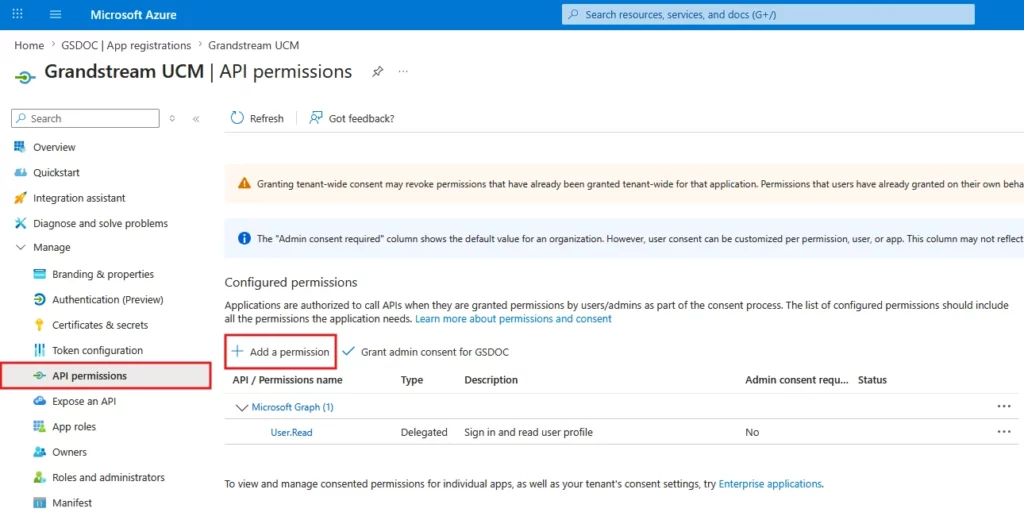This screenshot has height=520, width=1024.
Task: Click the Type column header
Action: pyautogui.click(x=412, y=380)
